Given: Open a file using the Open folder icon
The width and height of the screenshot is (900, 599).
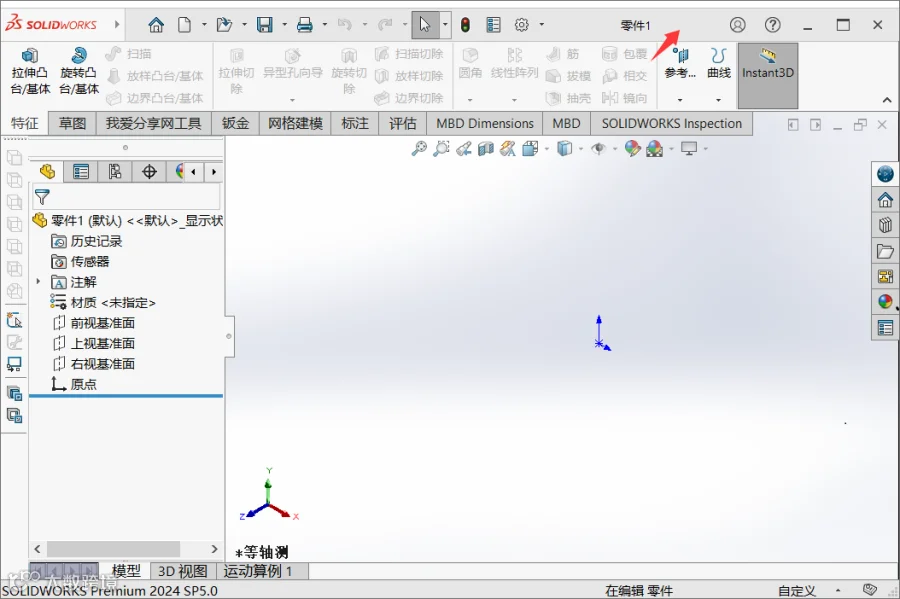Looking at the screenshot, I should 224,25.
